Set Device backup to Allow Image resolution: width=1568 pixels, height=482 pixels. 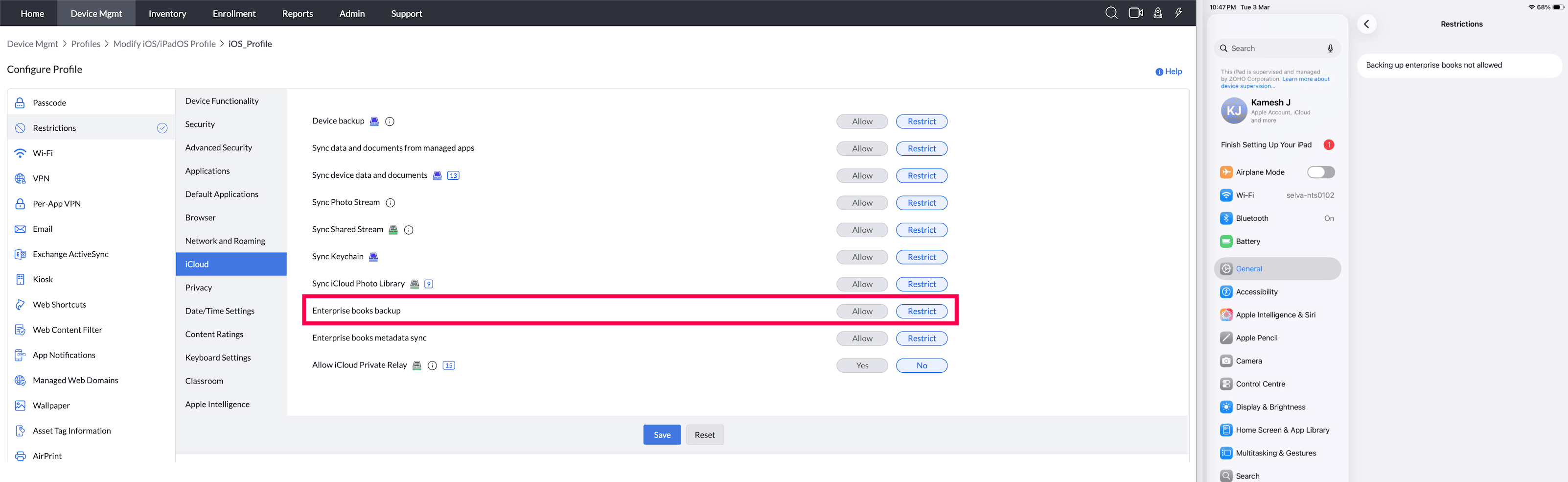pyautogui.click(x=861, y=122)
